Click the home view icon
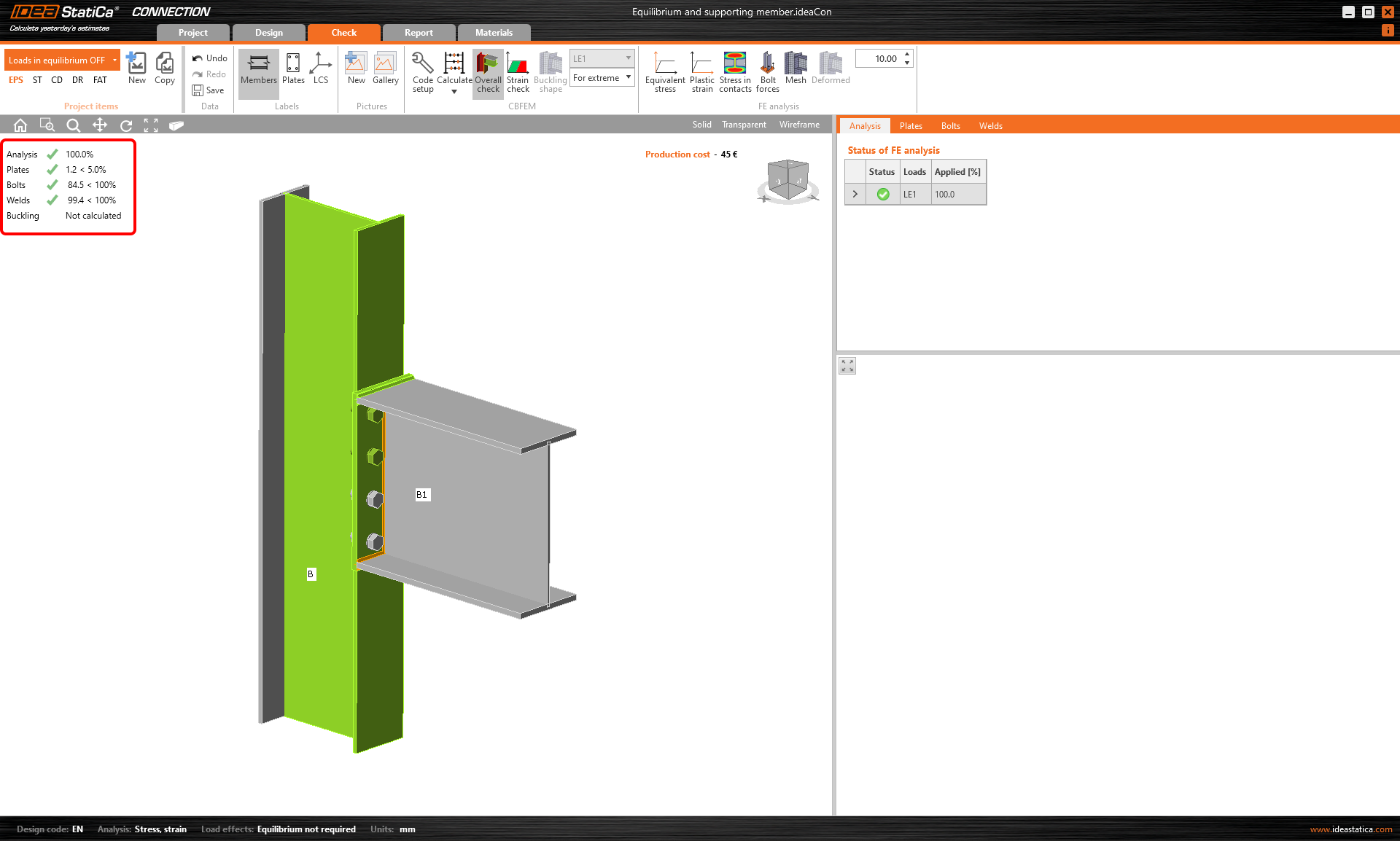 tap(20, 125)
